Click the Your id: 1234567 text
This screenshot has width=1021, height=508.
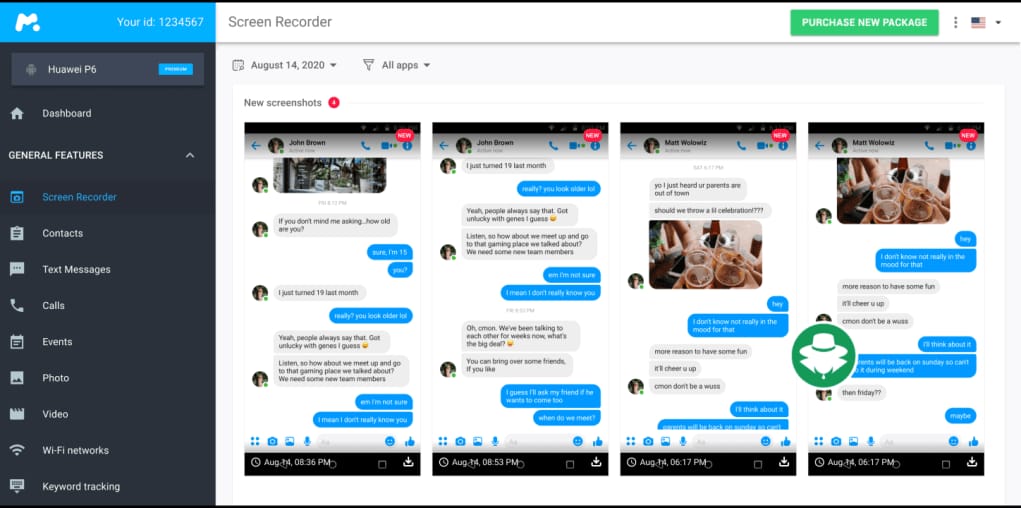pos(160,22)
